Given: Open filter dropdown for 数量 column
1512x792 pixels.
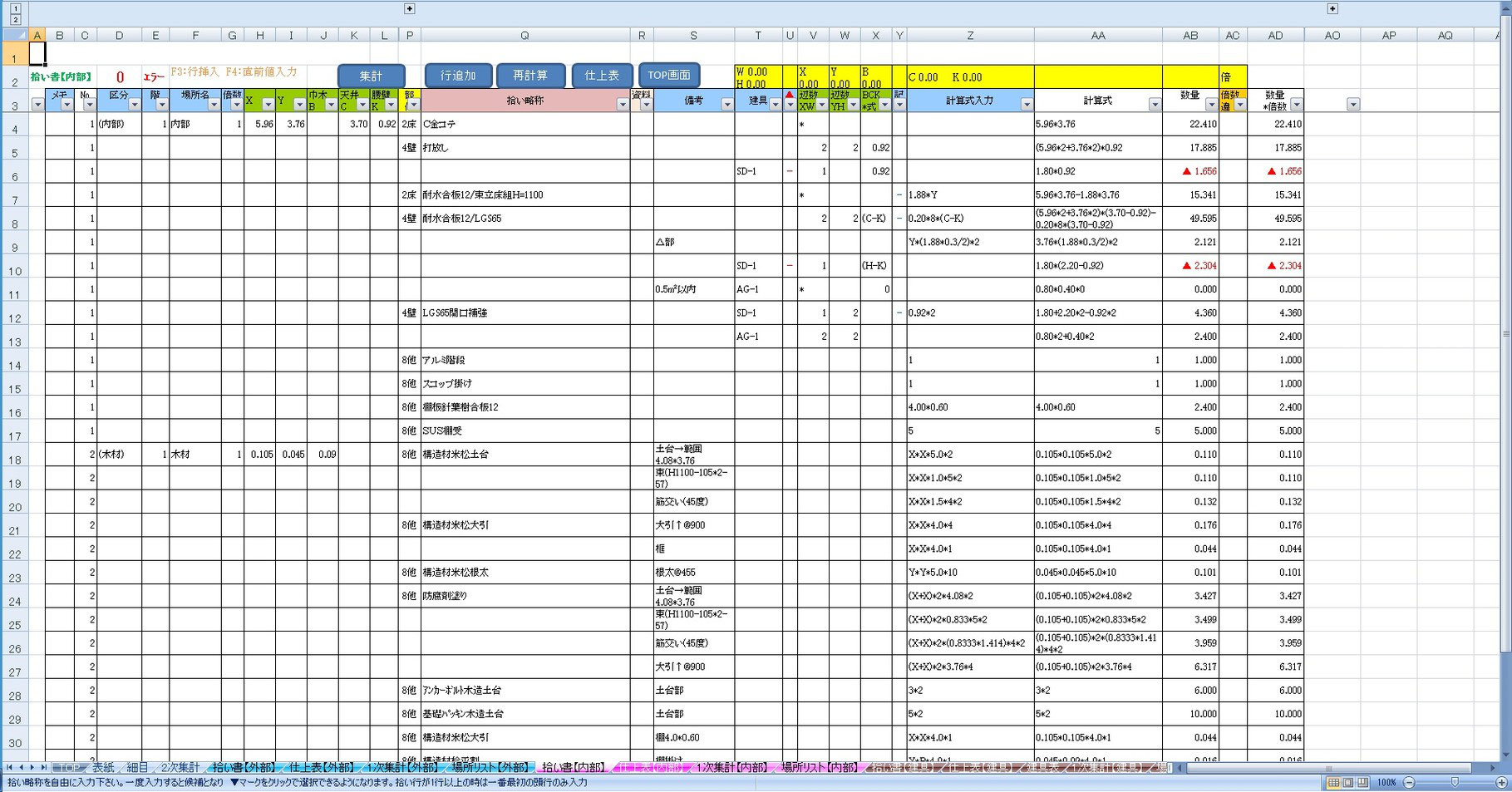Looking at the screenshot, I should [1211, 105].
